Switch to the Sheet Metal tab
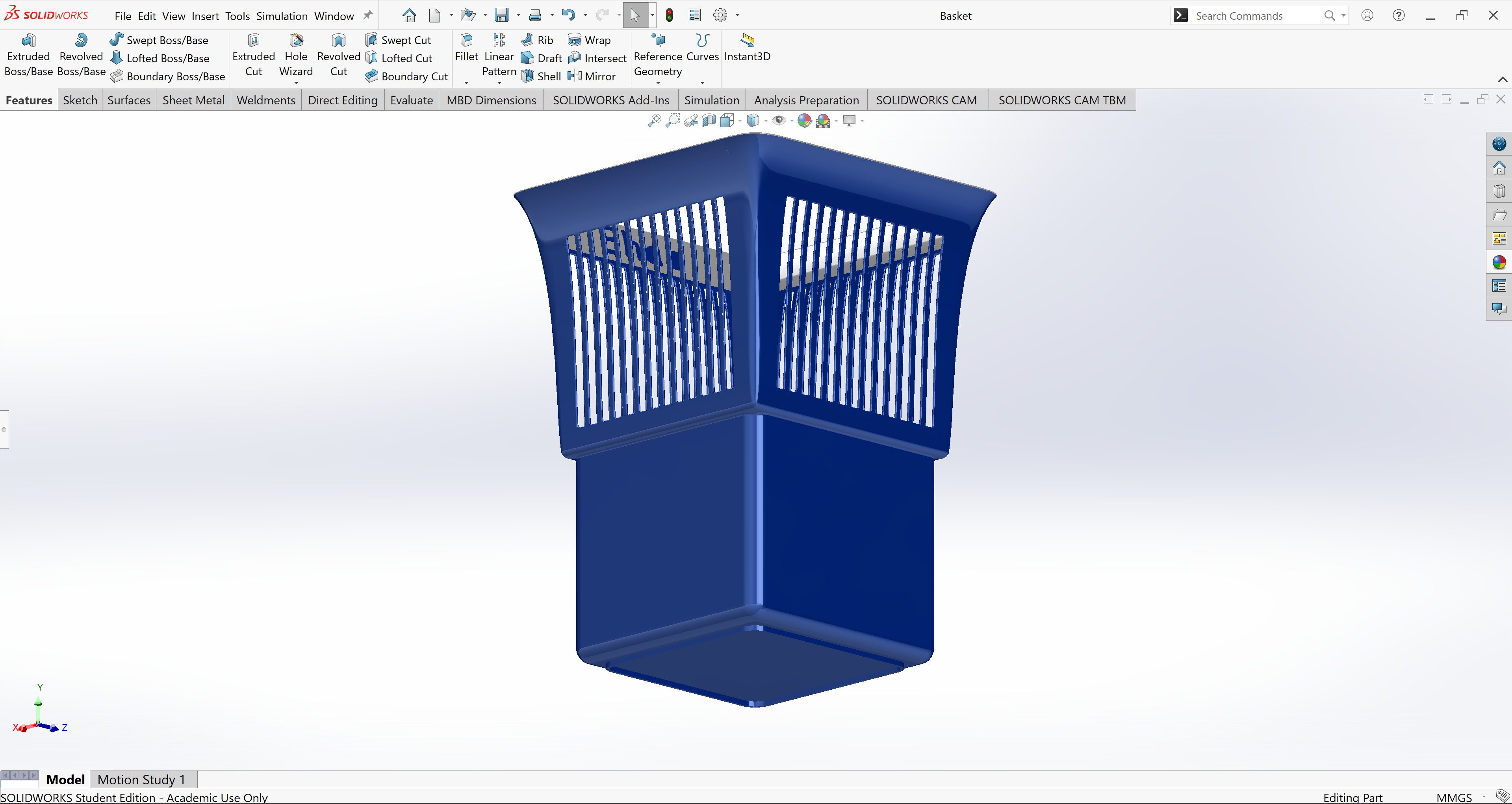1512x804 pixels. point(193,100)
